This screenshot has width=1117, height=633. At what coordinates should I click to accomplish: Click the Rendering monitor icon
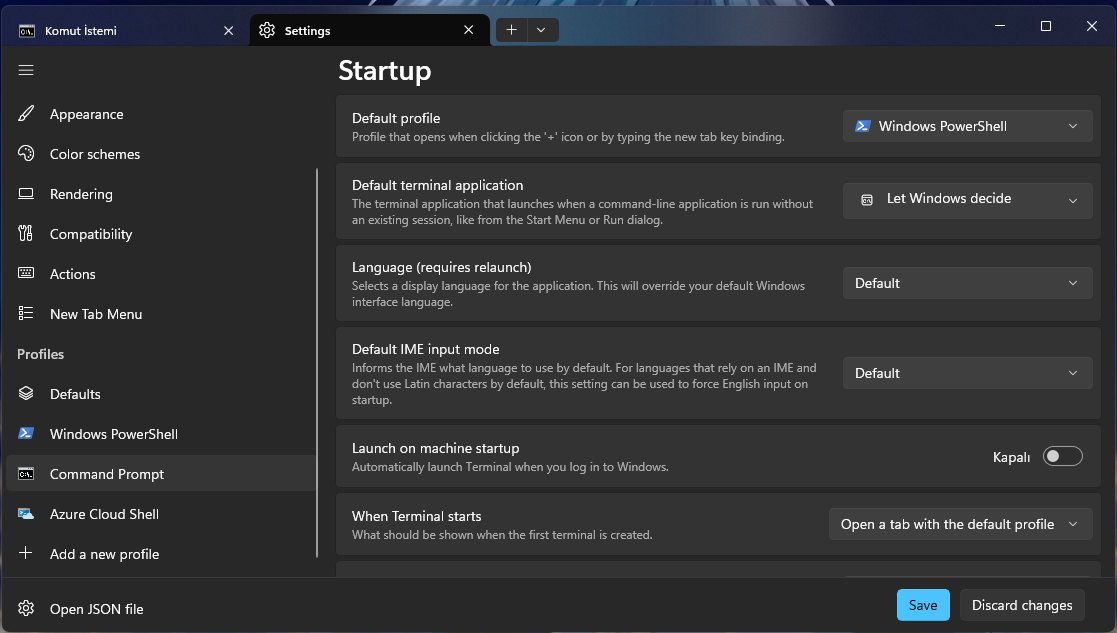click(26, 194)
